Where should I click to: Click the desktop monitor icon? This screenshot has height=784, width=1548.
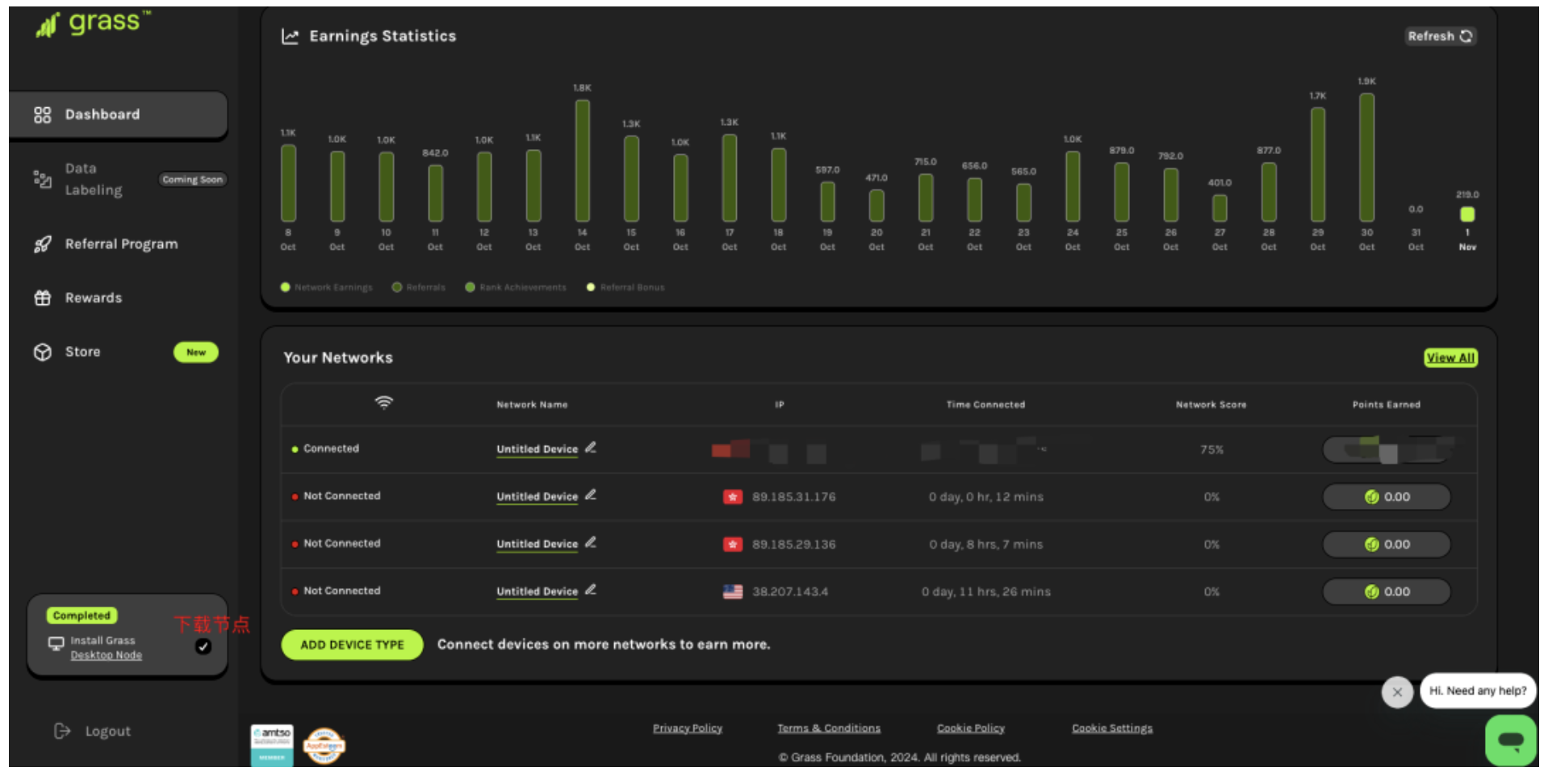click(56, 644)
